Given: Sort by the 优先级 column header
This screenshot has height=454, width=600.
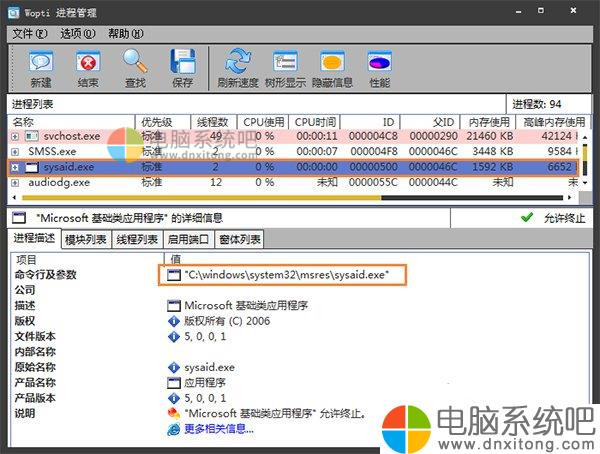Looking at the screenshot, I should coord(163,122).
